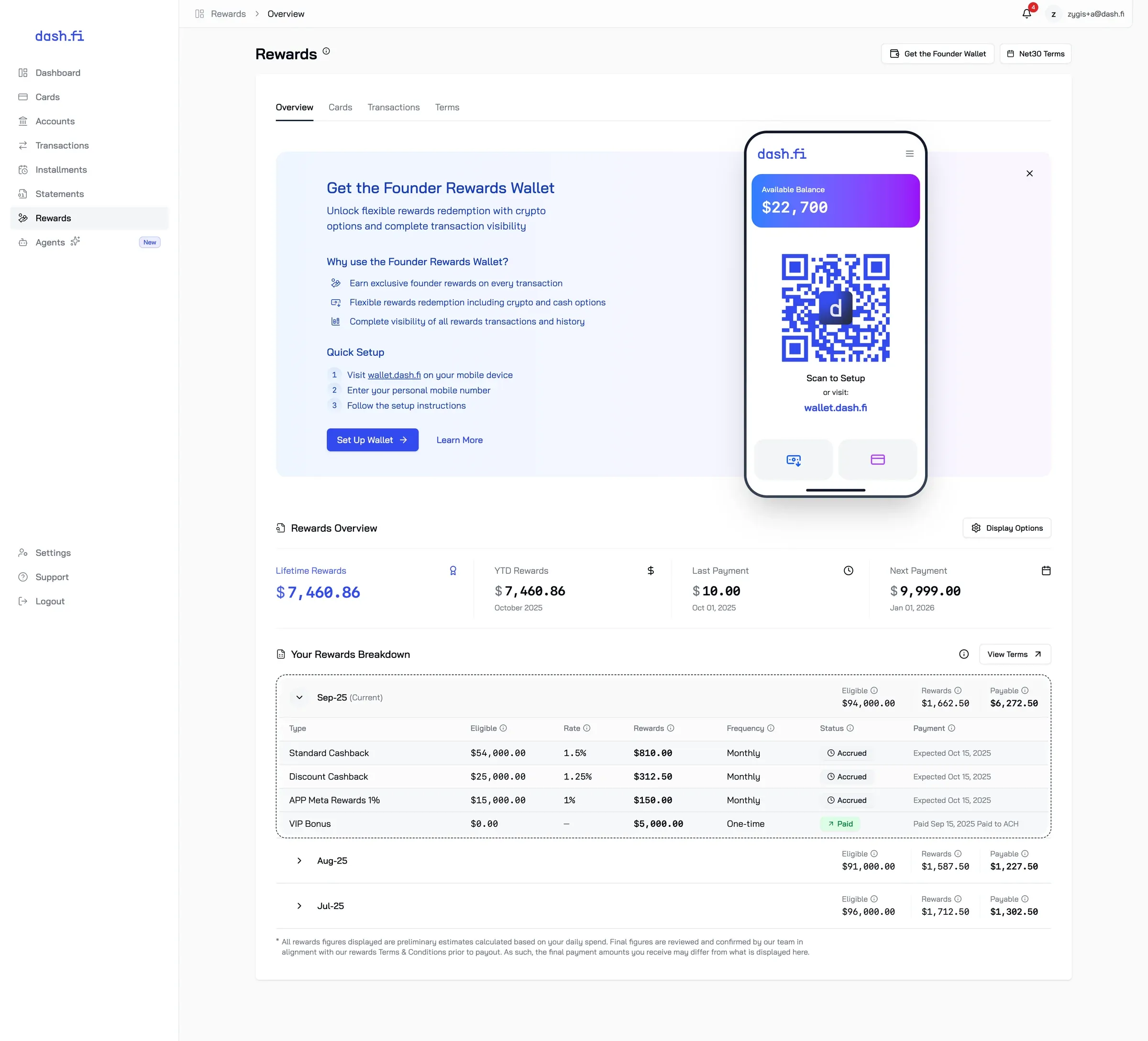The height and width of the screenshot is (1041, 1148).
Task: Click the Lifetime Rewards badge icon
Action: (453, 570)
